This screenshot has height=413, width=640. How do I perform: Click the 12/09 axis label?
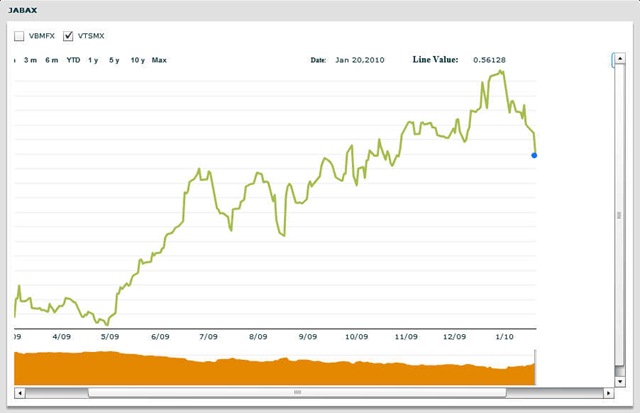pos(454,337)
